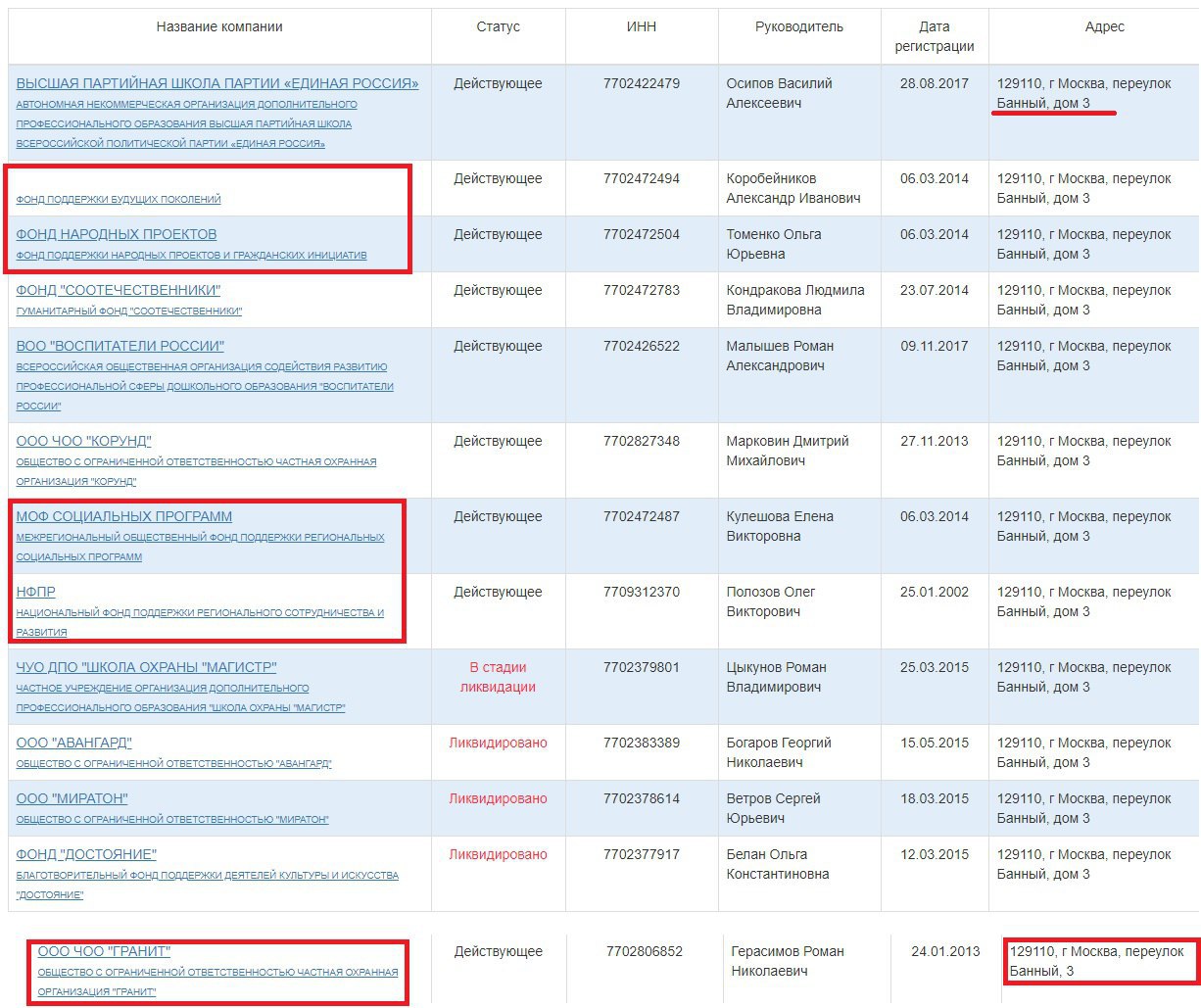Select INN 7702426522 cell
The image size is (1201, 1008).
(x=642, y=346)
